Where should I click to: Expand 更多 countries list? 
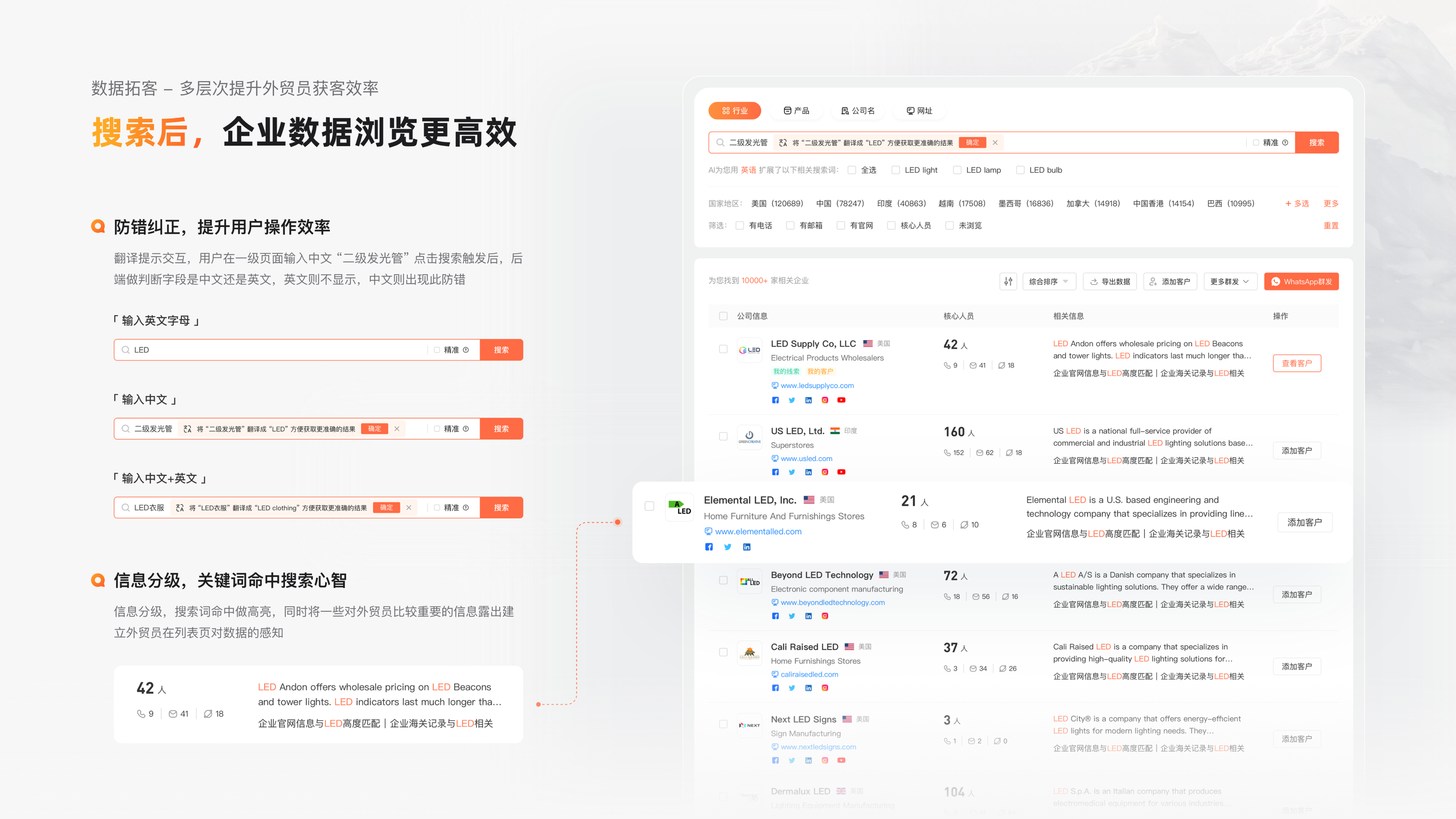click(1330, 204)
